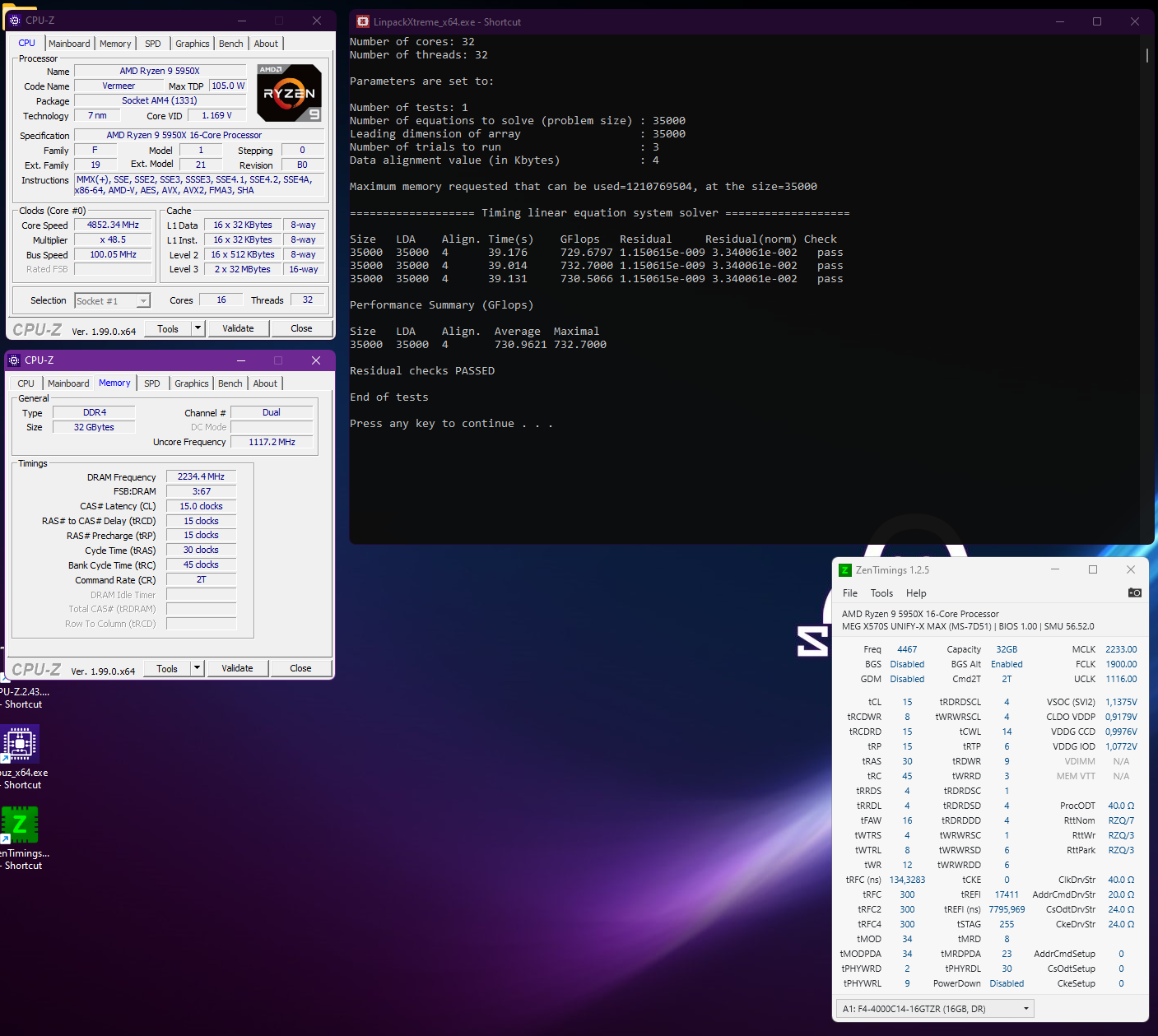
Task: Click the ProcODT 40.0 Ω value
Action: coord(1121,806)
